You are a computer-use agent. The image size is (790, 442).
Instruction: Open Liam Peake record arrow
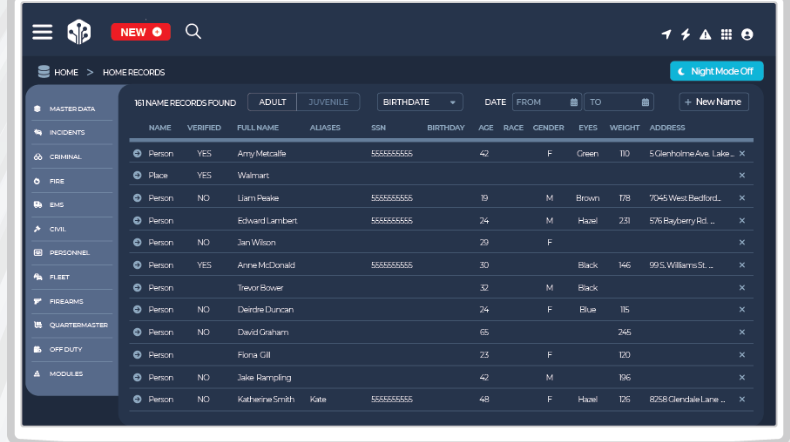click(137, 198)
